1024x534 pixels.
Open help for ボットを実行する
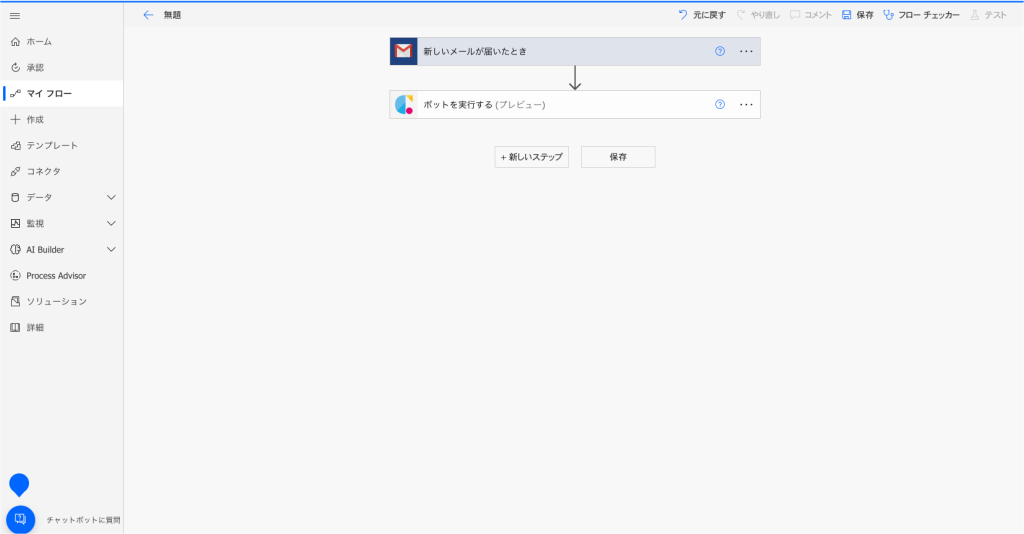(x=720, y=104)
